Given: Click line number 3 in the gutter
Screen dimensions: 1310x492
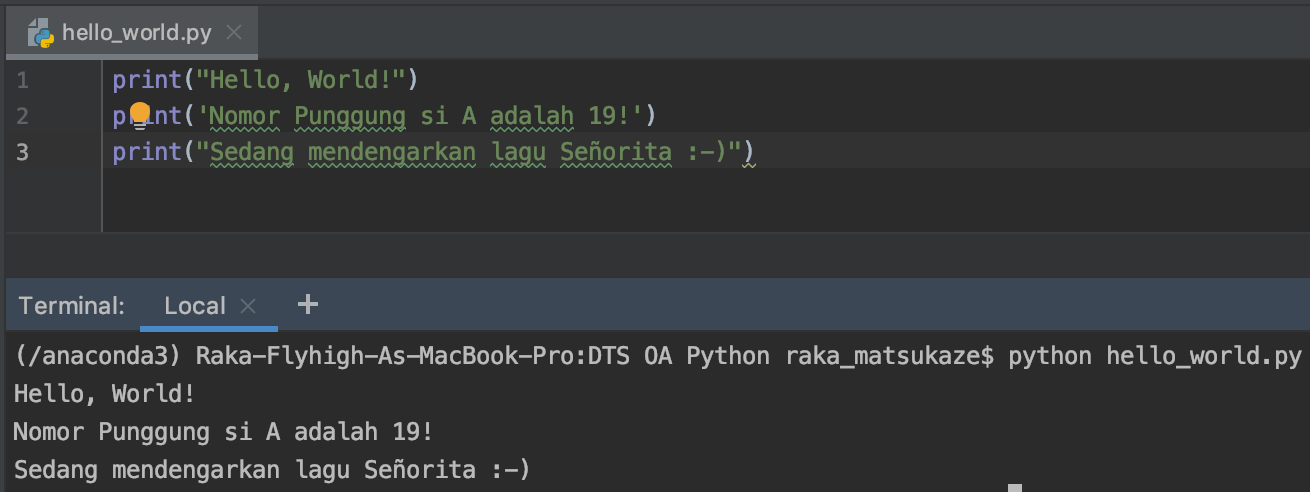Looking at the screenshot, I should tap(23, 152).
